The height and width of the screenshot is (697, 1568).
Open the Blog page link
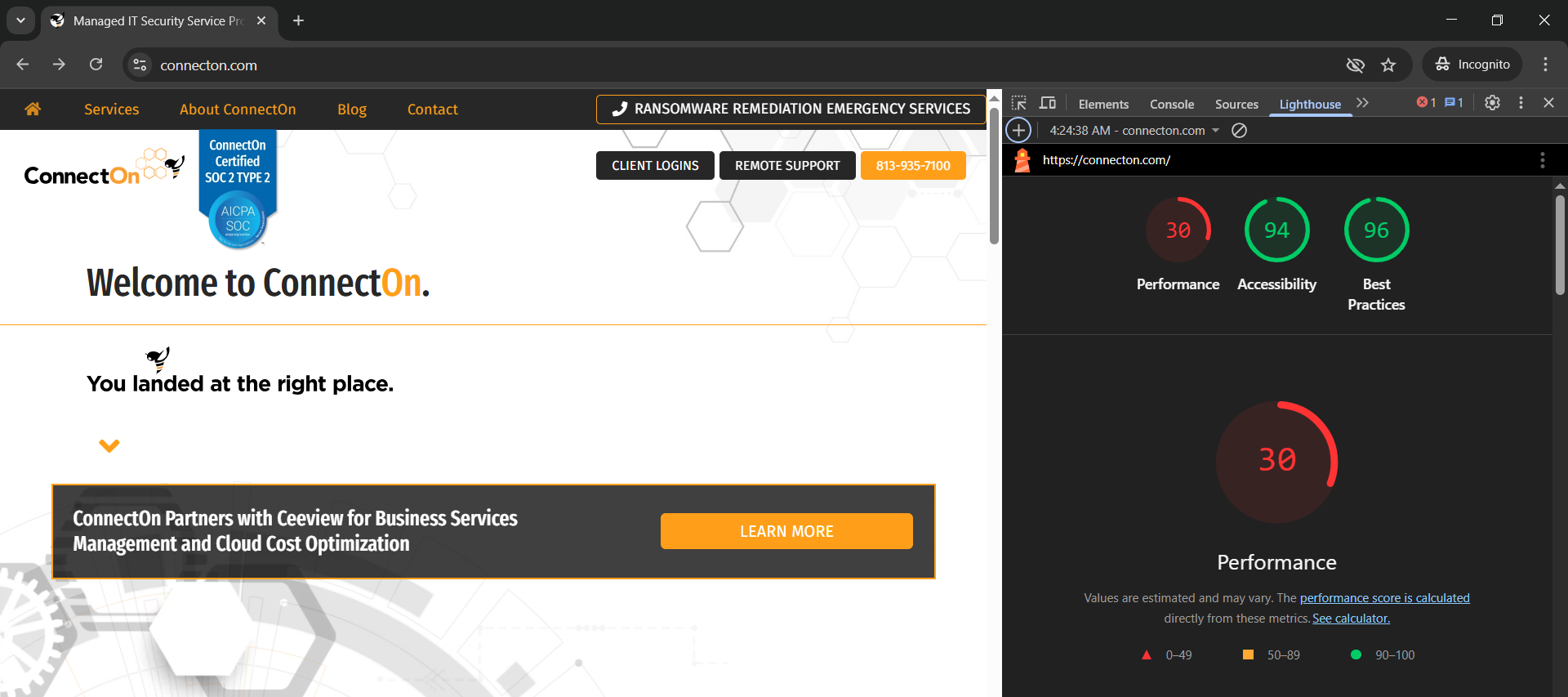coord(352,109)
